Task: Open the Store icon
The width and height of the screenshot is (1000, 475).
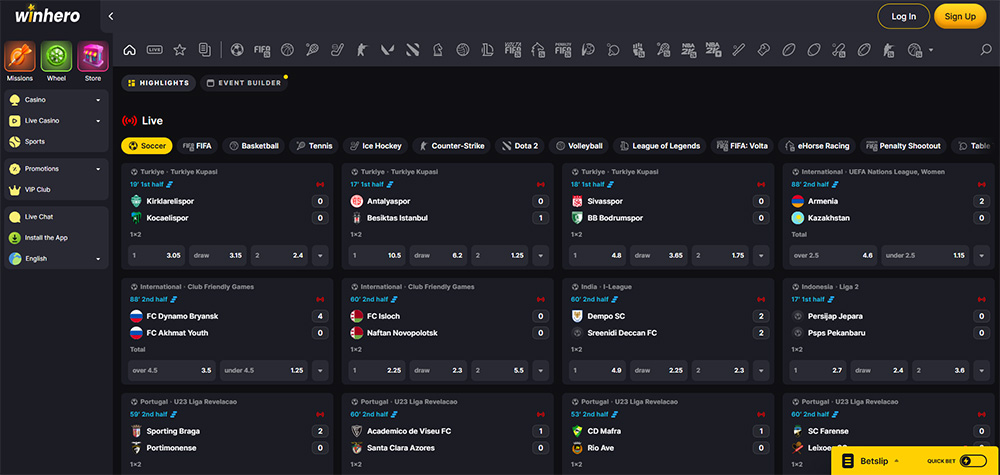Action: (x=92, y=57)
